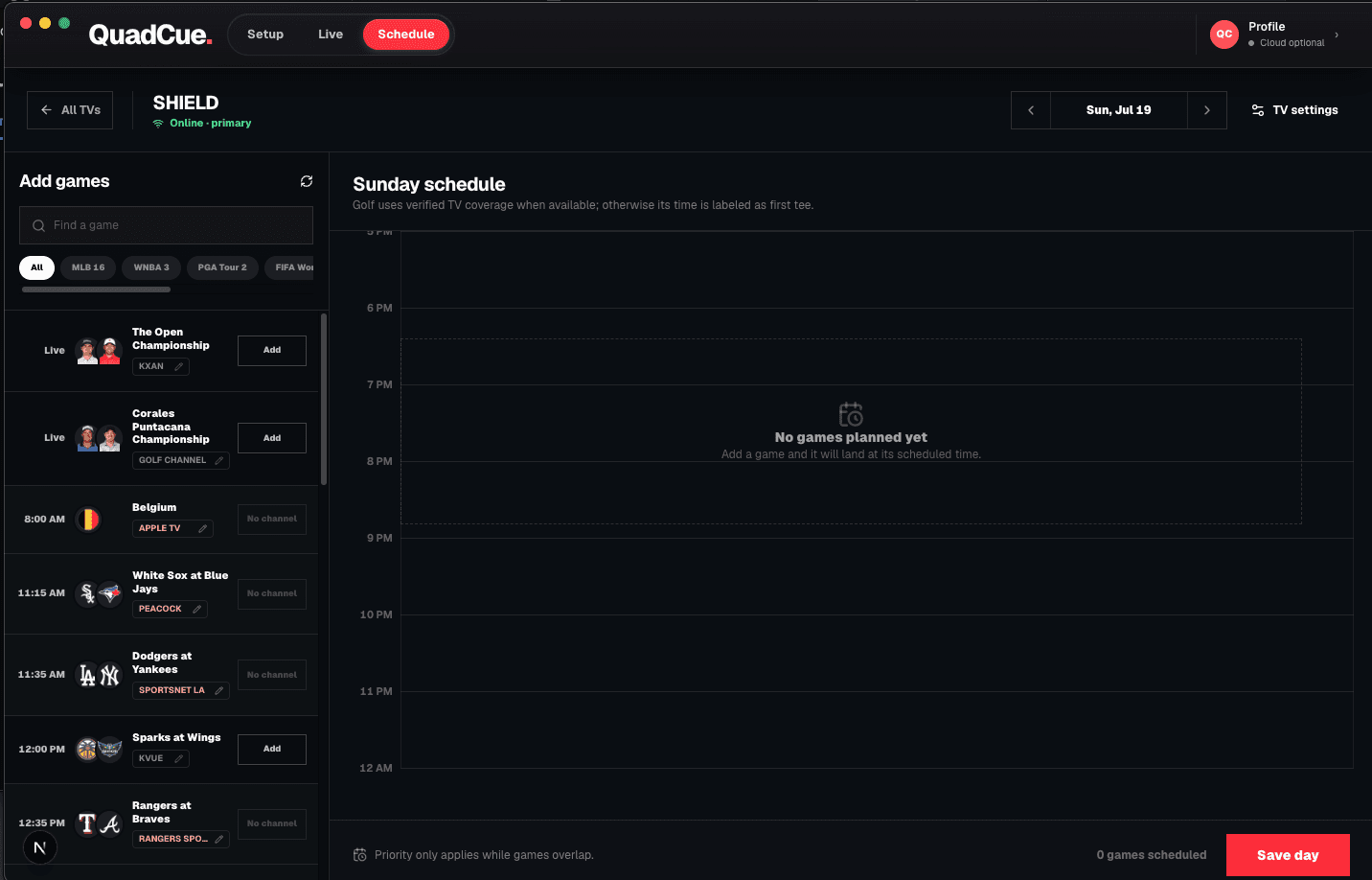This screenshot has height=880, width=1372.
Task: Edit the GOLF CHANNEL pencil icon
Action: pyautogui.click(x=219, y=460)
